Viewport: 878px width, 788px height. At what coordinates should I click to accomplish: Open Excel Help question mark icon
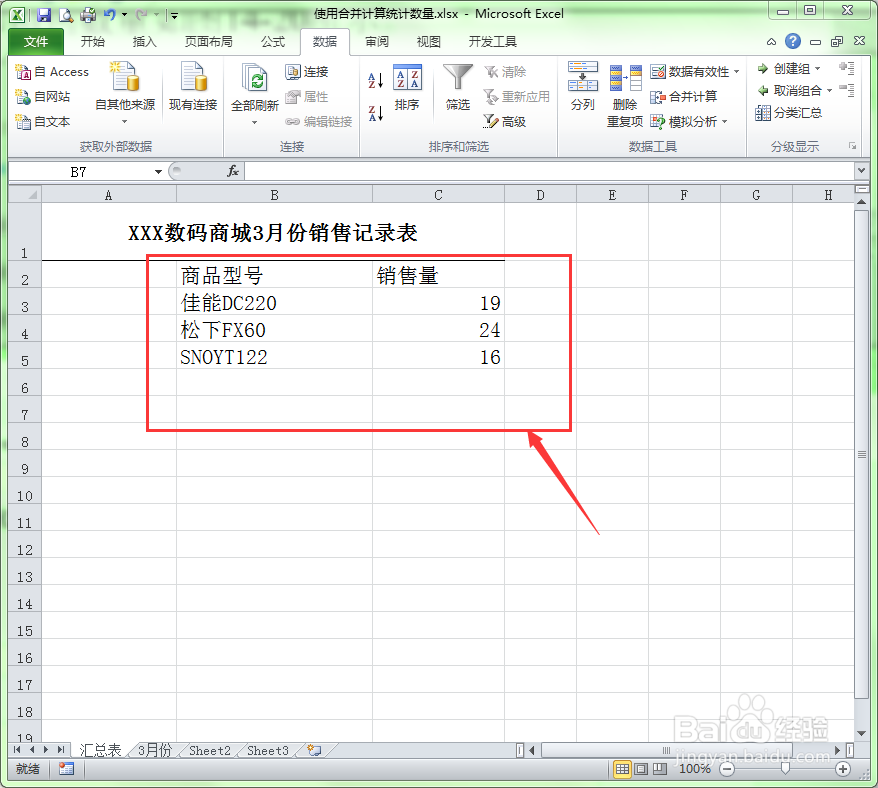point(792,41)
